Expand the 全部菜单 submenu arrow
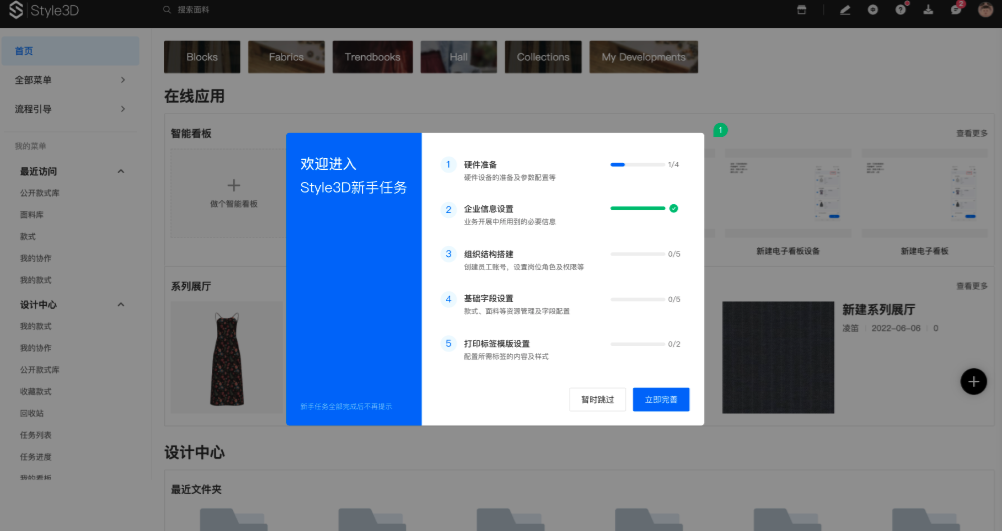 123,80
